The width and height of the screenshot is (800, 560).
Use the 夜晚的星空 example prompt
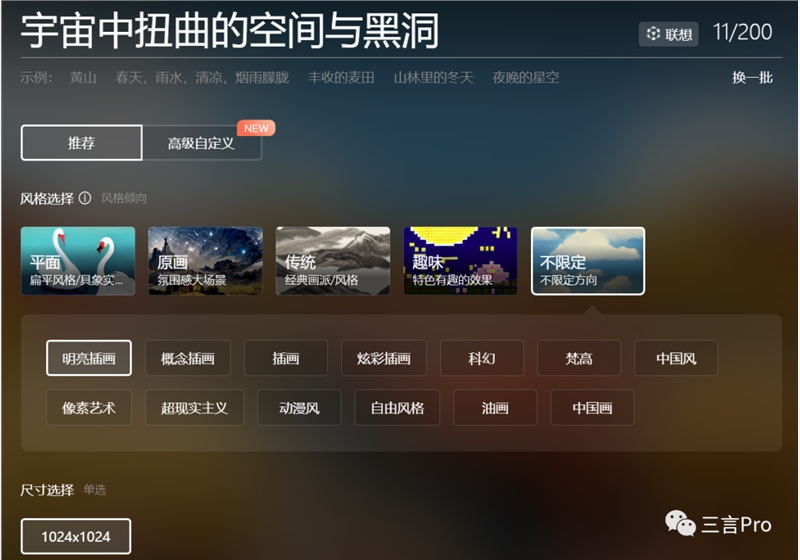click(526, 78)
